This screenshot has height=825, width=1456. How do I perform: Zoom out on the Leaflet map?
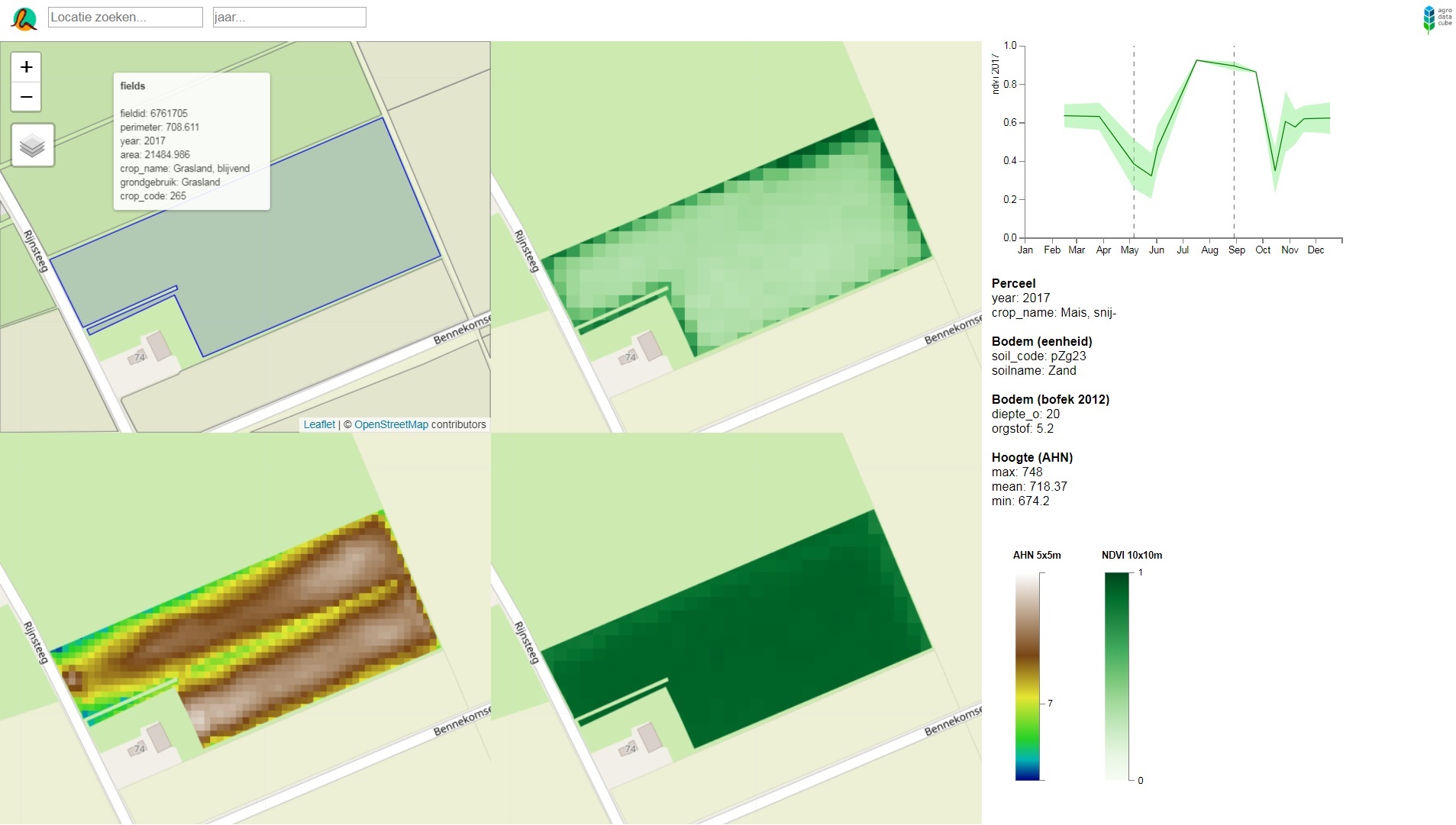pos(26,97)
